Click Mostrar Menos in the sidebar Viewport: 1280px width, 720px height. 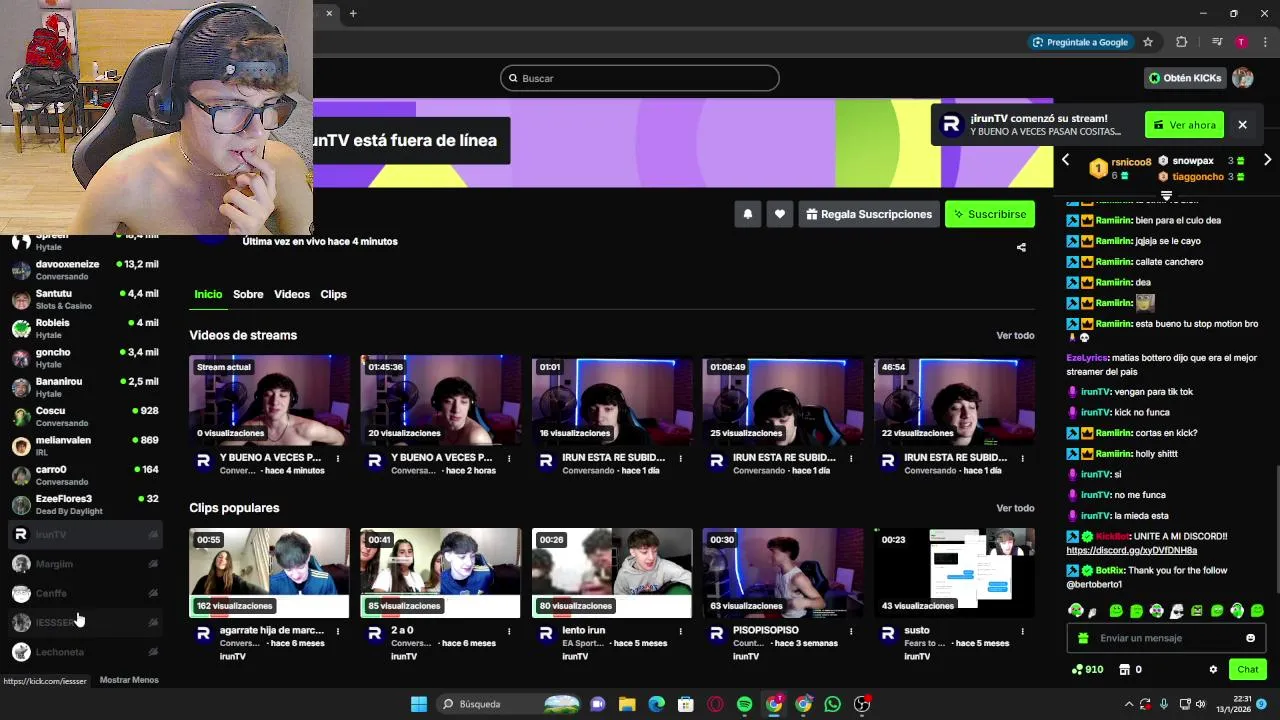pyautogui.click(x=129, y=680)
